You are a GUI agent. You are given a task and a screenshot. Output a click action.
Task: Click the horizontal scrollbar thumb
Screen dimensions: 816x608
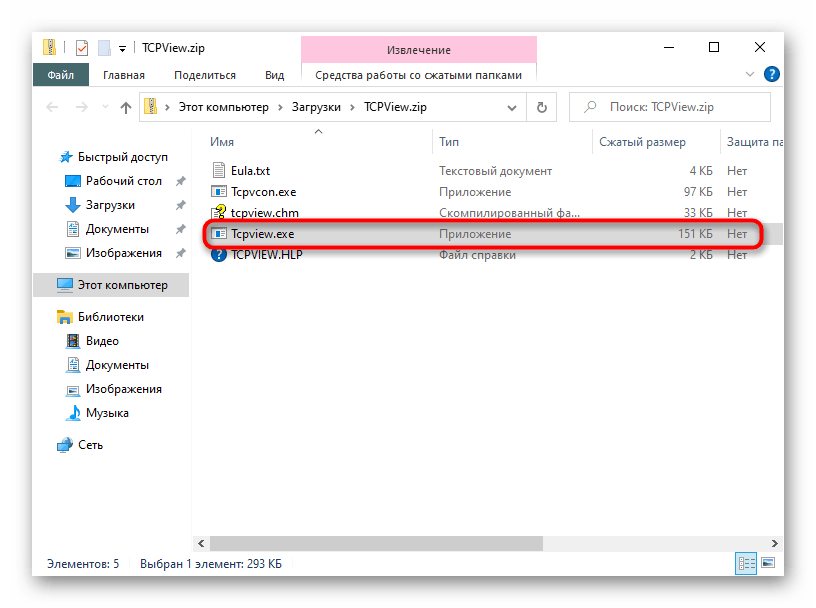[x=376, y=543]
